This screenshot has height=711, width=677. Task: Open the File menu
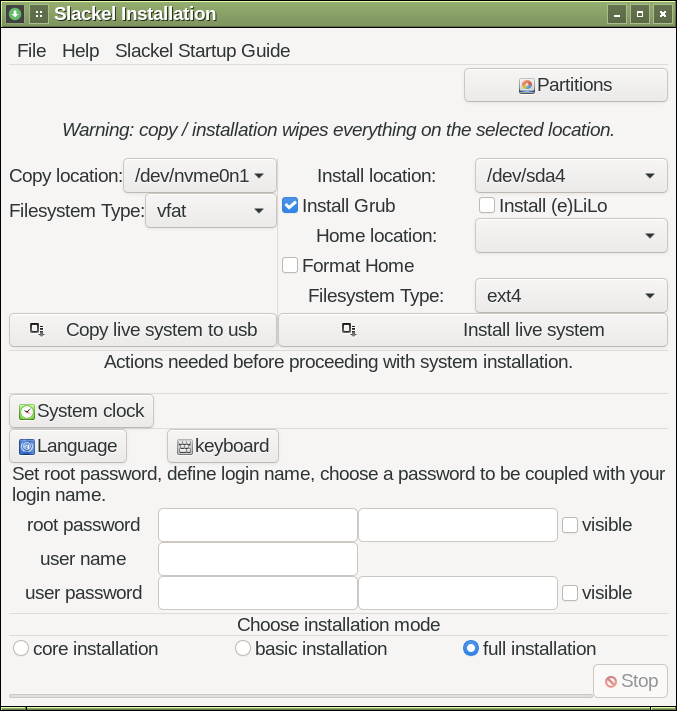click(31, 51)
